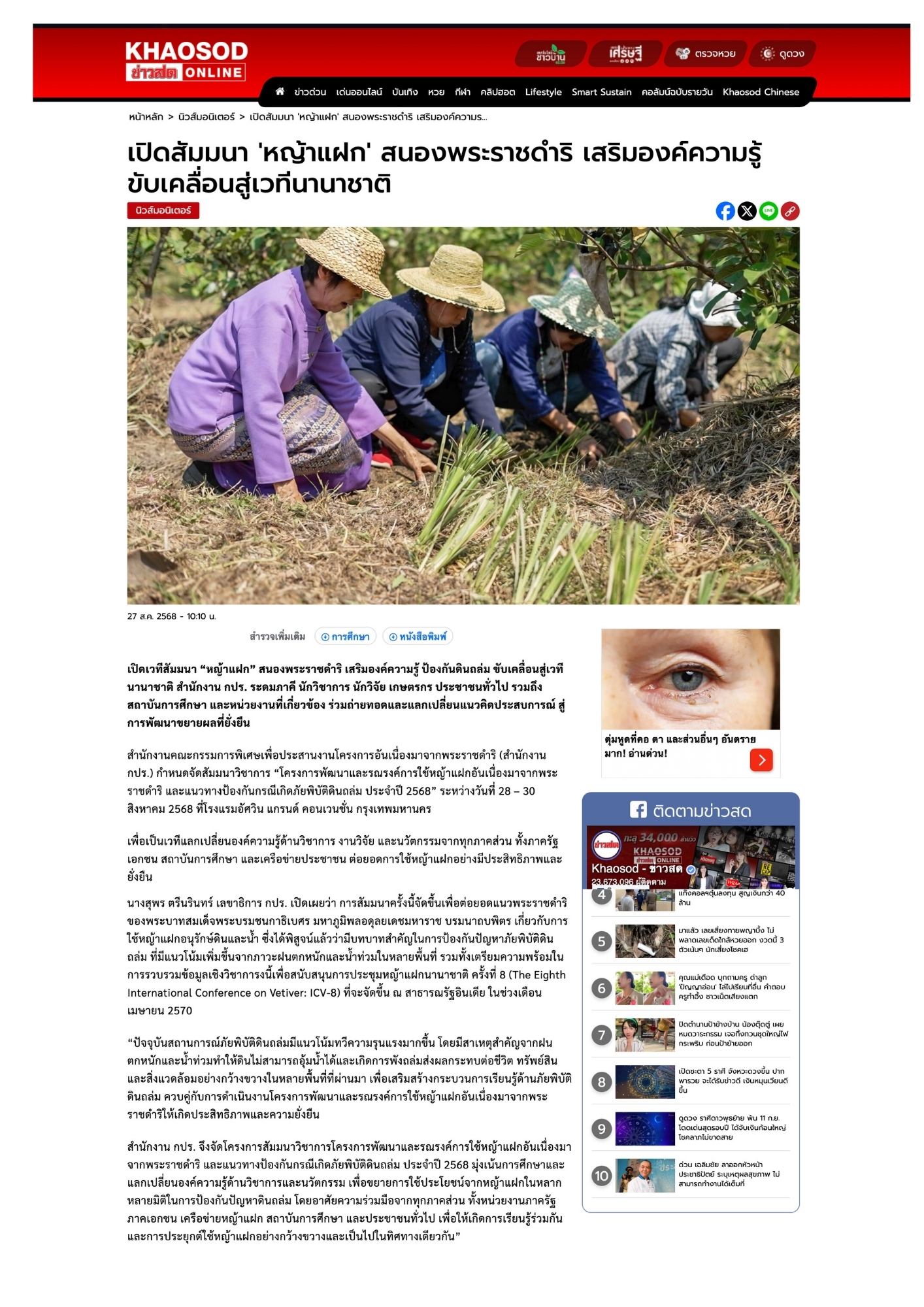Open the Lifestyle menu item
This screenshot has height=1307, width=924.
tap(543, 92)
